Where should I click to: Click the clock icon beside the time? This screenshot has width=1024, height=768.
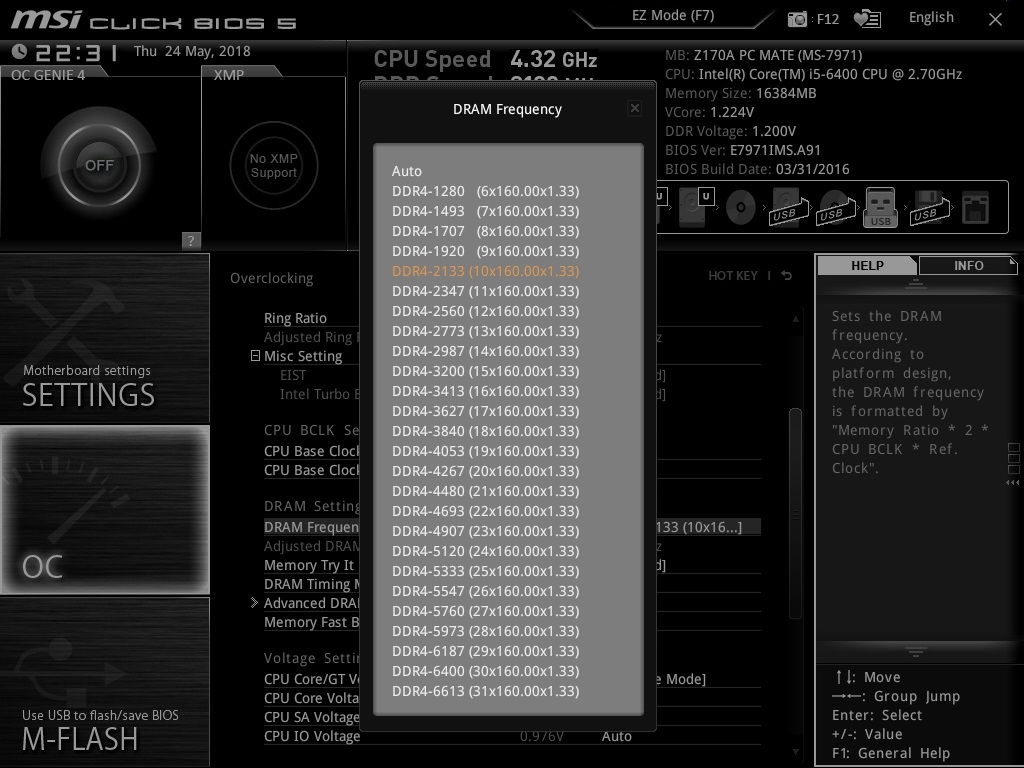20,51
